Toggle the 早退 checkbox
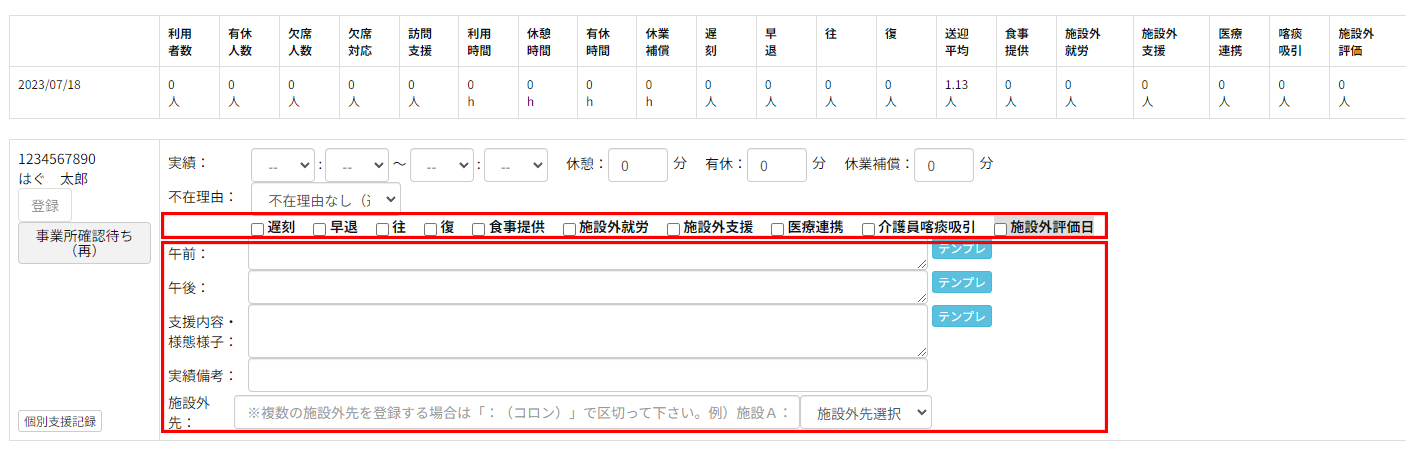1406x451 pixels. point(320,228)
